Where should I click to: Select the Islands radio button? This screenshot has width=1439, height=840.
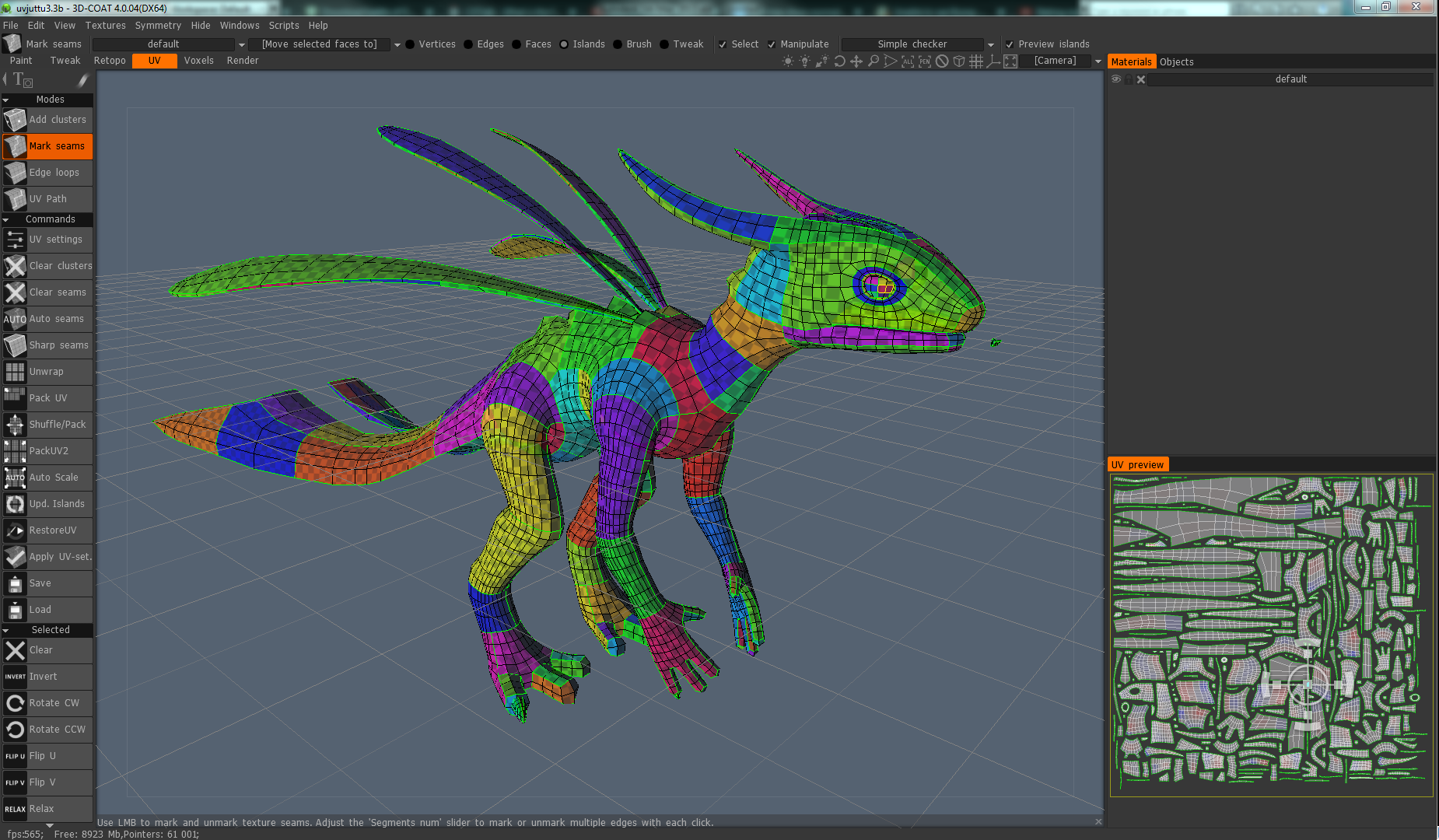pyautogui.click(x=564, y=44)
